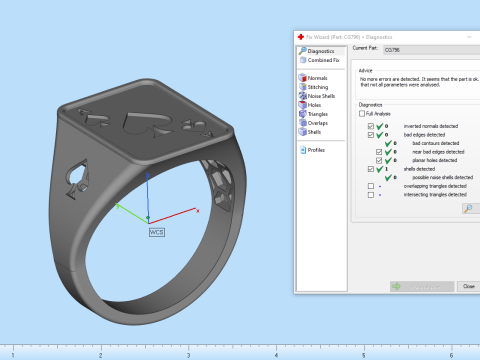Click the green checkmark beside bad contours detected
Image resolution: width=480 pixels, height=360 pixels.
(388, 143)
